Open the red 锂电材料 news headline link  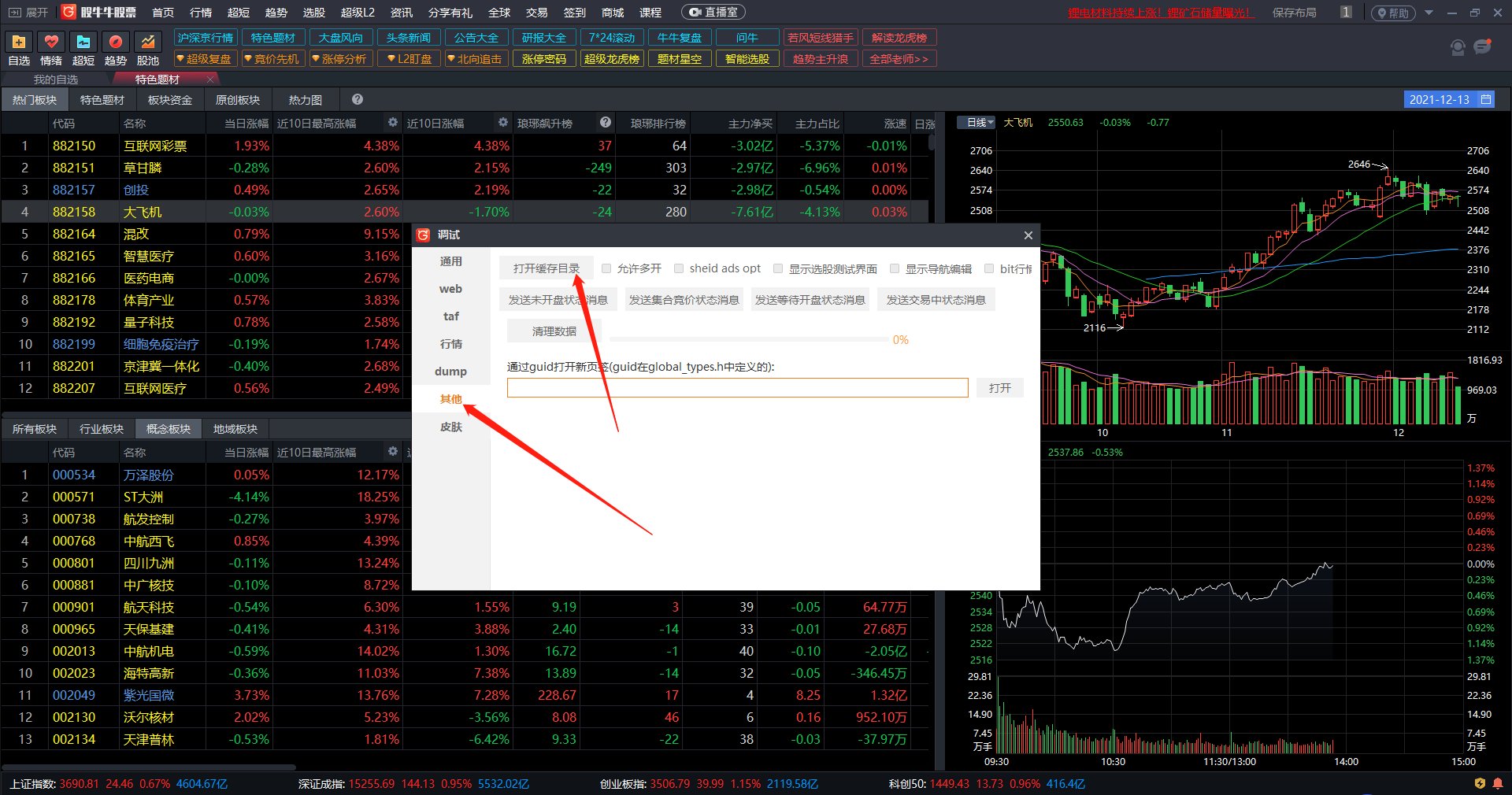click(x=1160, y=13)
